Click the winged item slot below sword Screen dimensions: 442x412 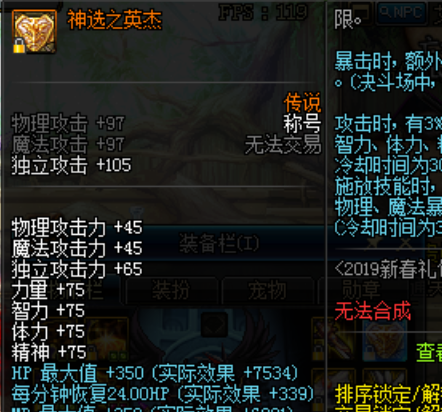(x=334, y=388)
